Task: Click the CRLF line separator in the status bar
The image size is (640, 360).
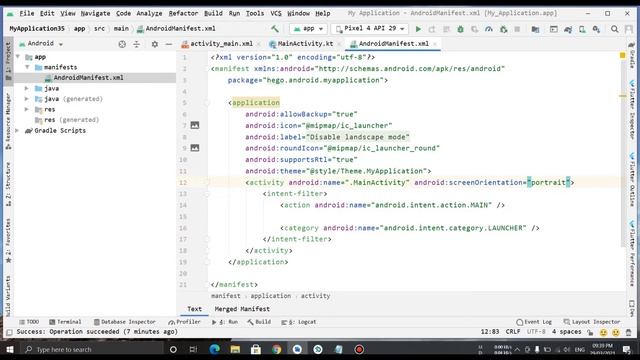Action: pyautogui.click(x=513, y=331)
